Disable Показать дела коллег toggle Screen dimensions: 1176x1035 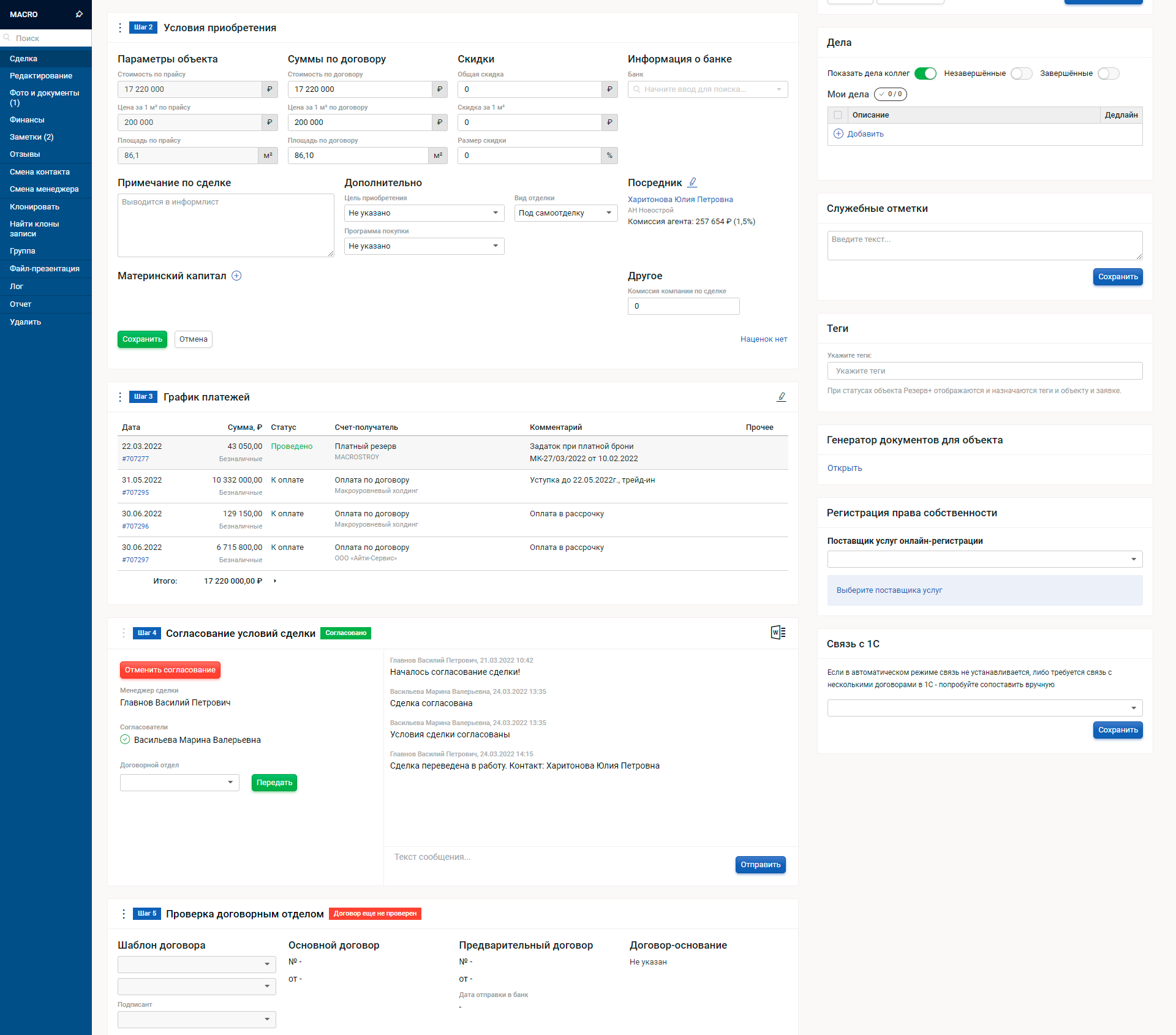point(925,73)
